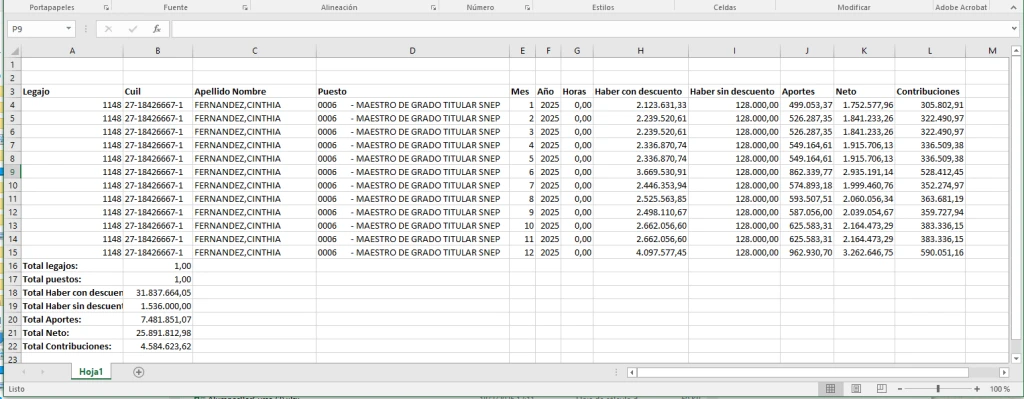1024x399 pixels.
Task: Select the Total puestos: label cell
Action: [72, 279]
